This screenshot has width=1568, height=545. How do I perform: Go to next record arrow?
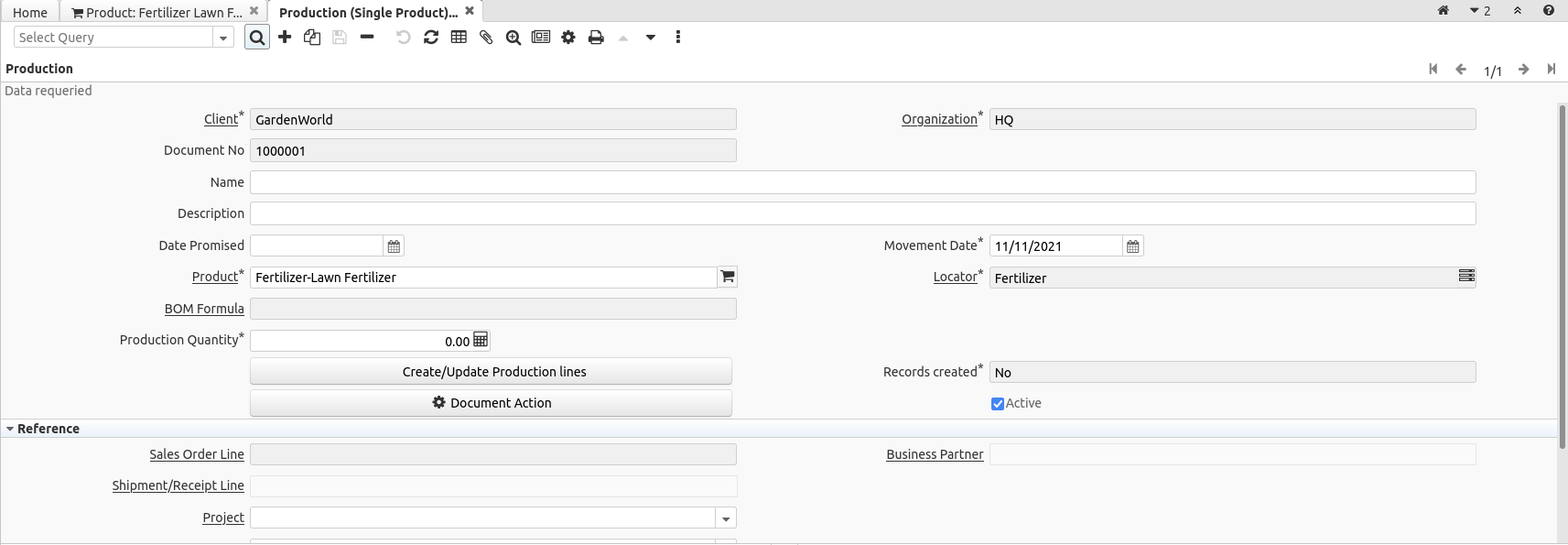(1523, 70)
